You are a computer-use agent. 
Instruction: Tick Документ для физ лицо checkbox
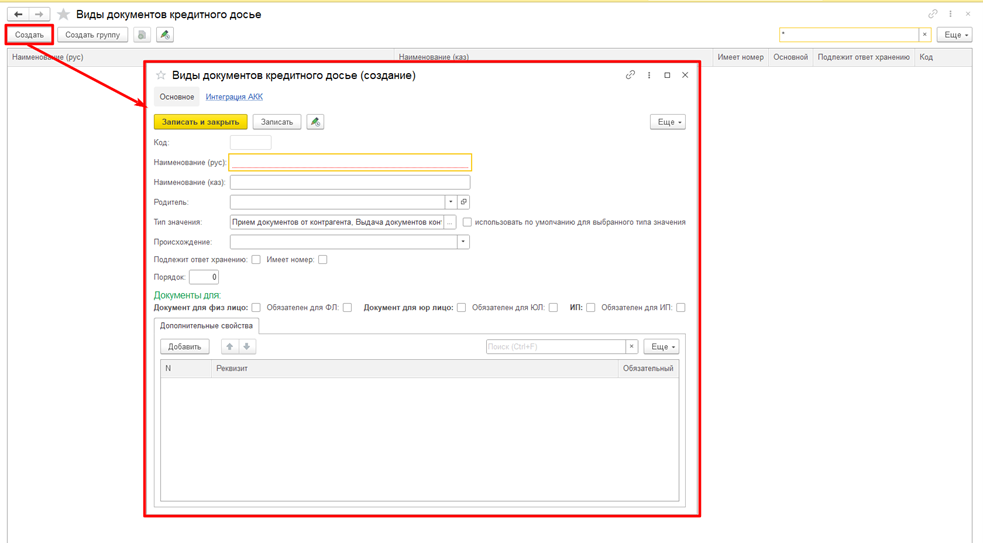coord(256,307)
